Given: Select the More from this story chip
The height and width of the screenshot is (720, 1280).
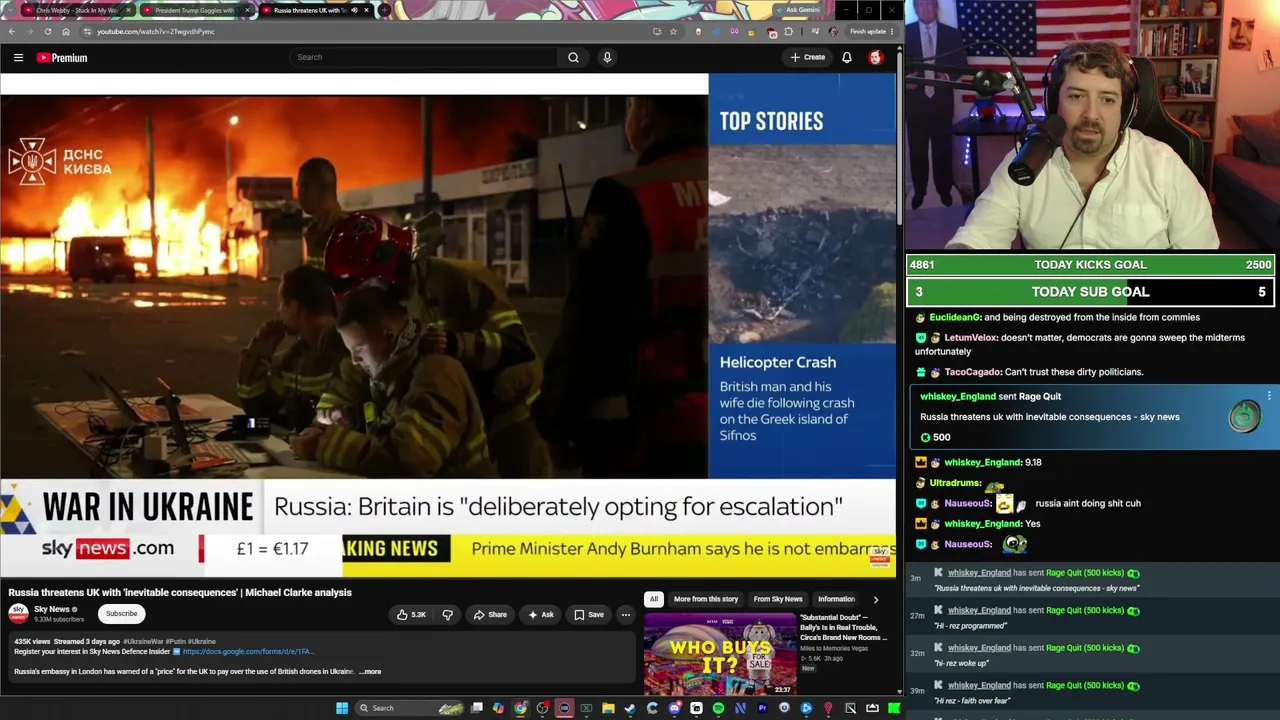Looking at the screenshot, I should pyautogui.click(x=706, y=599).
